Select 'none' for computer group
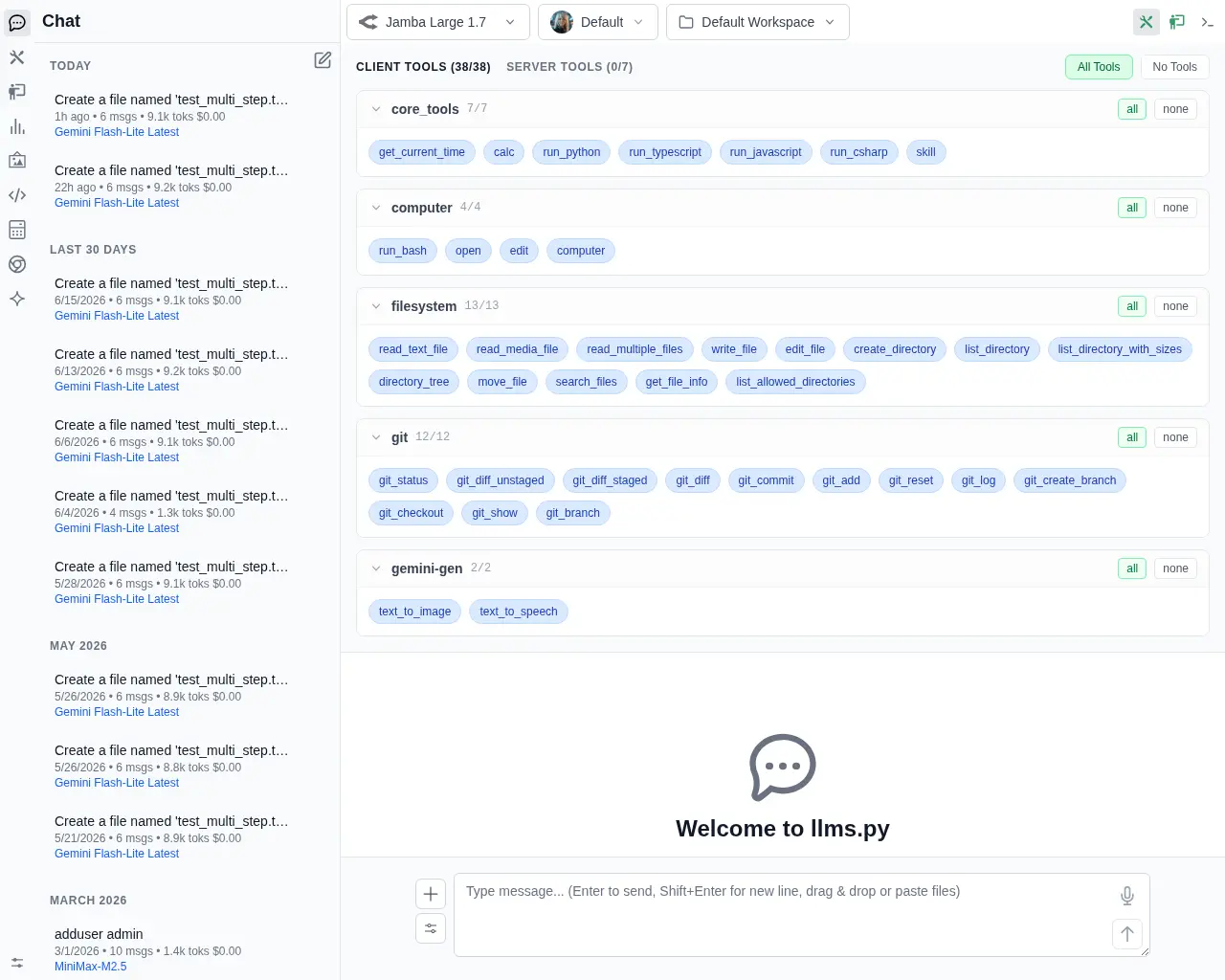This screenshot has width=1225, height=980. [1175, 208]
